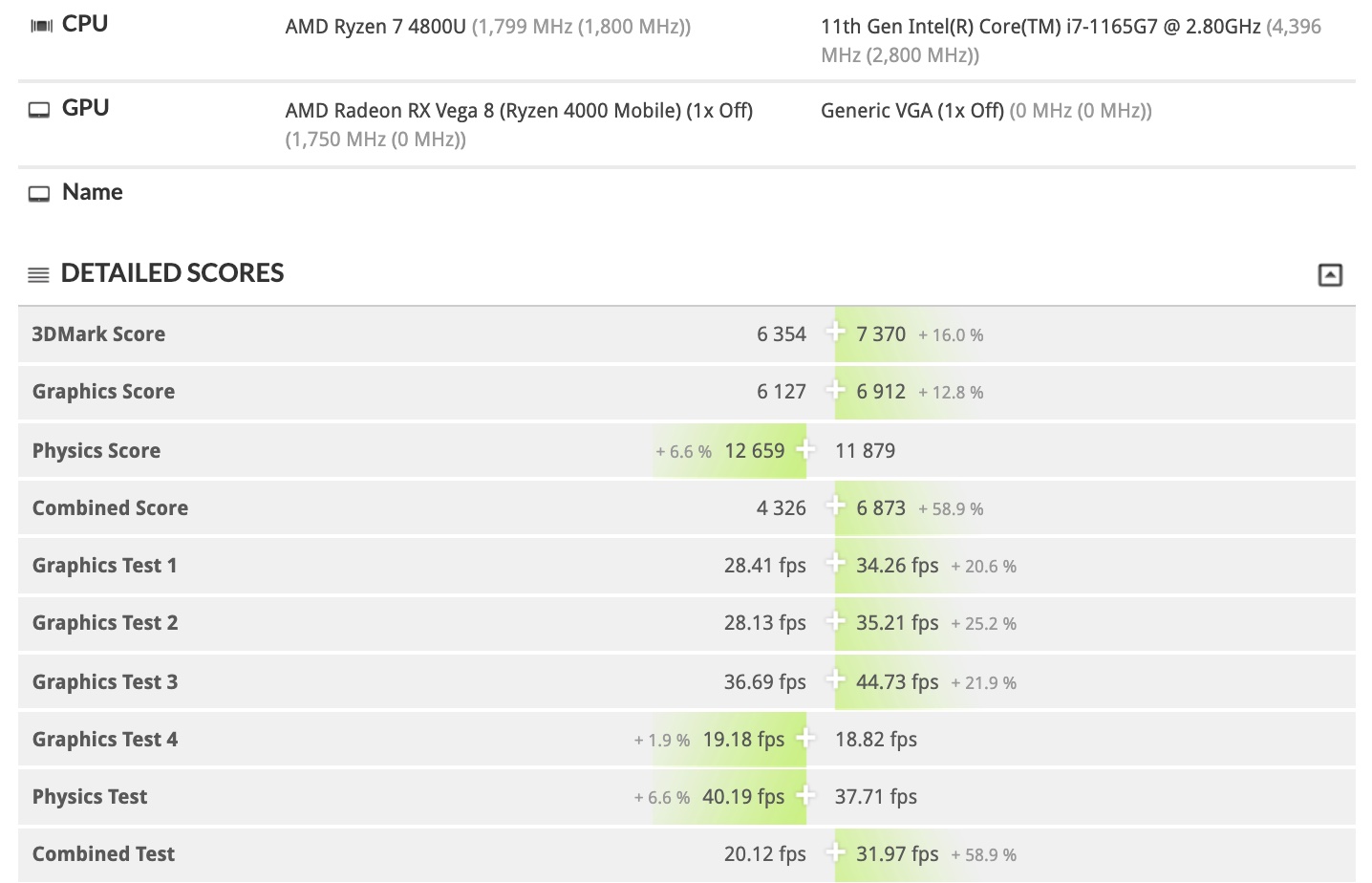Click the plus icon in Combined Score row
The image size is (1372, 883).
click(x=835, y=506)
